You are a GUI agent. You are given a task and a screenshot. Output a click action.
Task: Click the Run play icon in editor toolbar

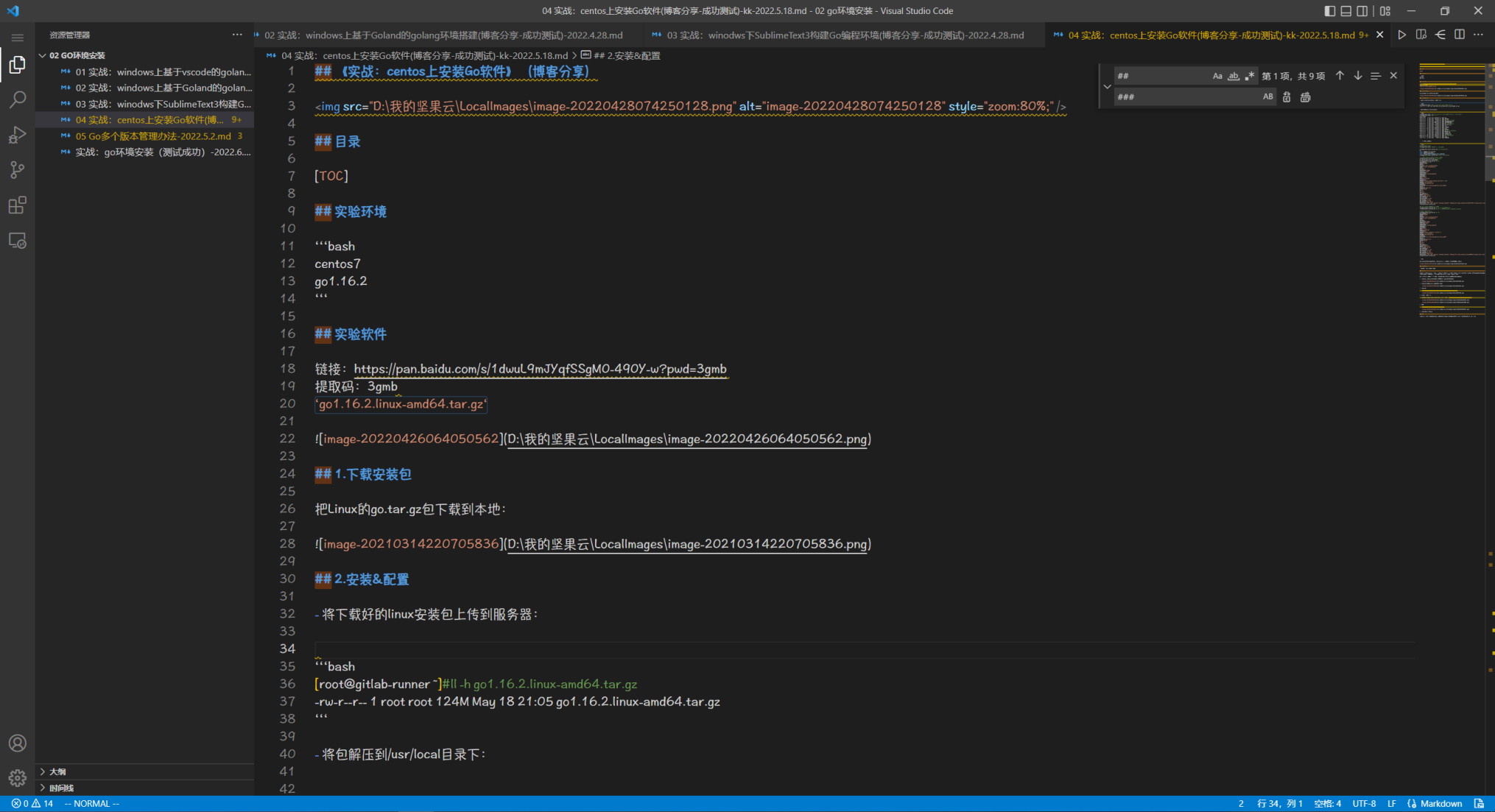click(x=1401, y=35)
